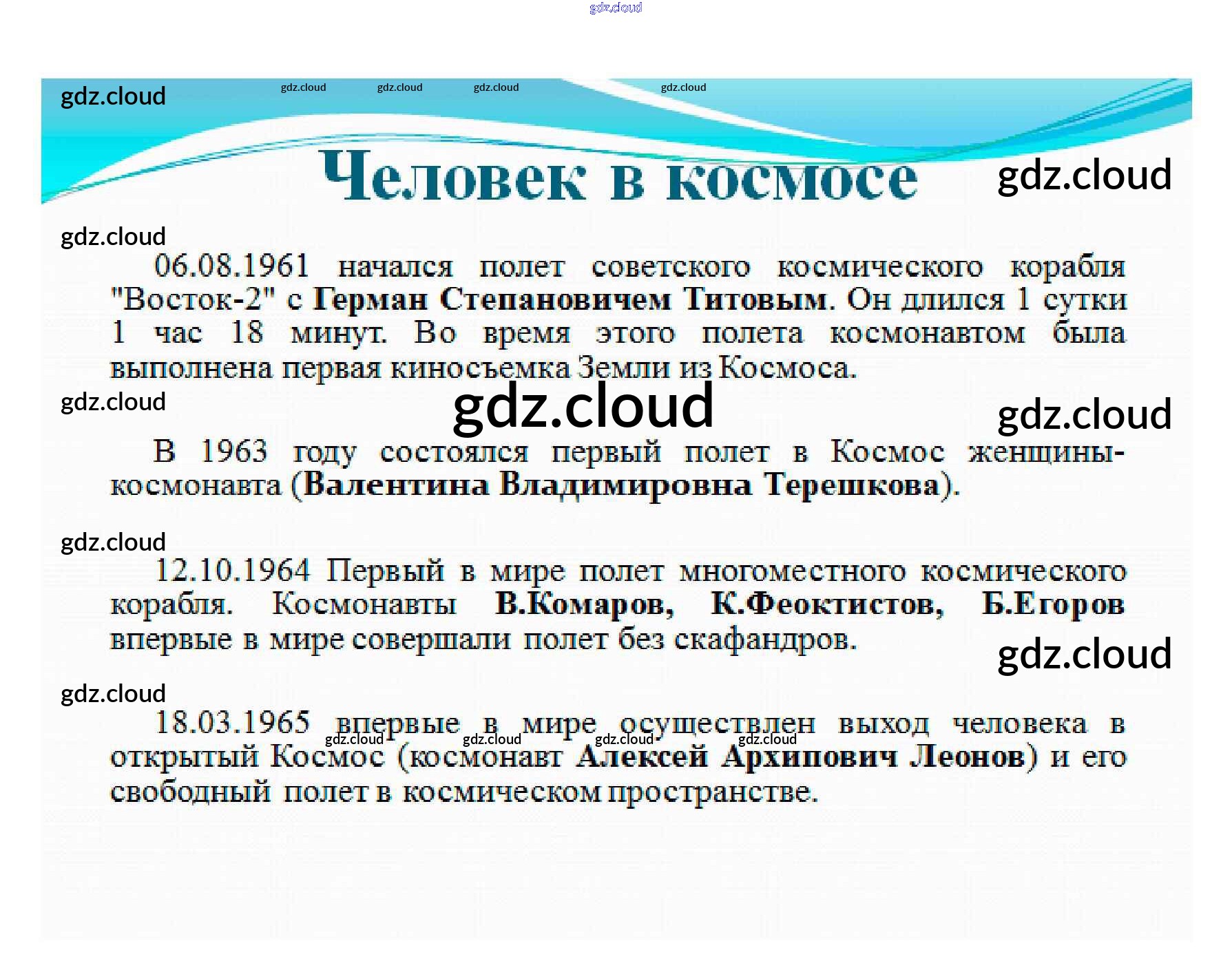The width and height of the screenshot is (1232, 974).
Task: Click the gdz.cloud watermark below "Б.Егоров"
Action: click(x=1084, y=654)
